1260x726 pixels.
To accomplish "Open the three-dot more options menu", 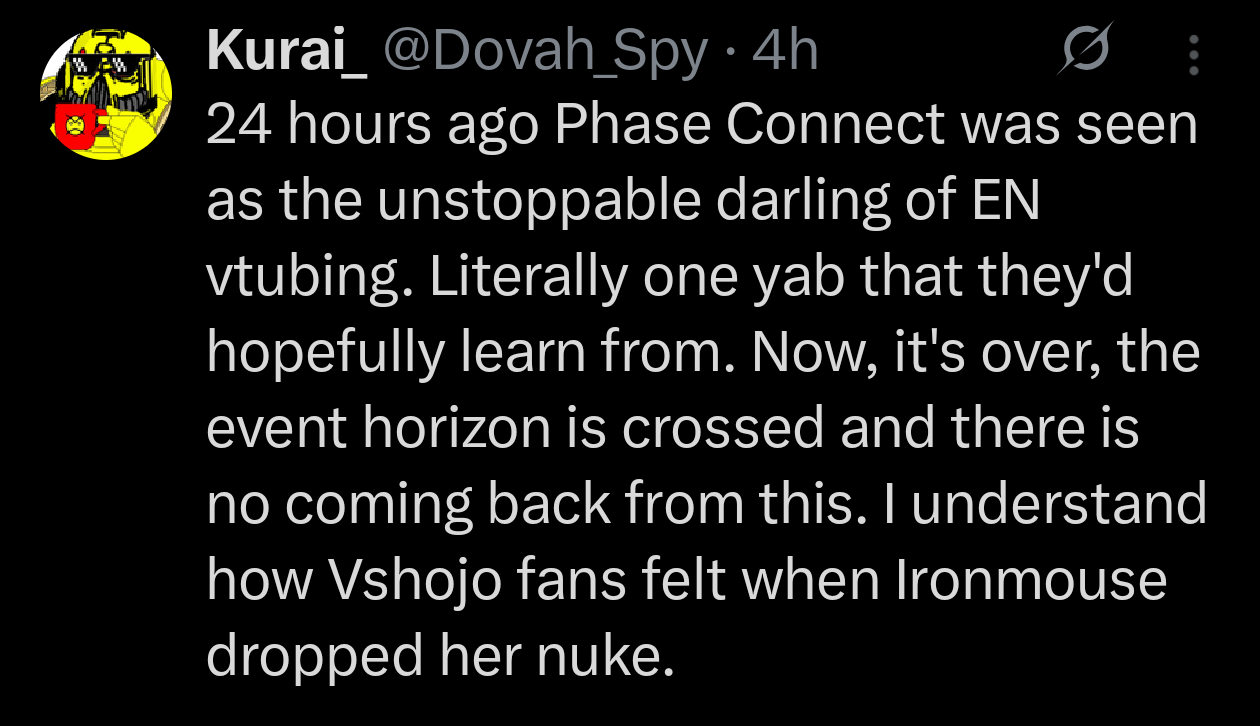I will click(1193, 56).
